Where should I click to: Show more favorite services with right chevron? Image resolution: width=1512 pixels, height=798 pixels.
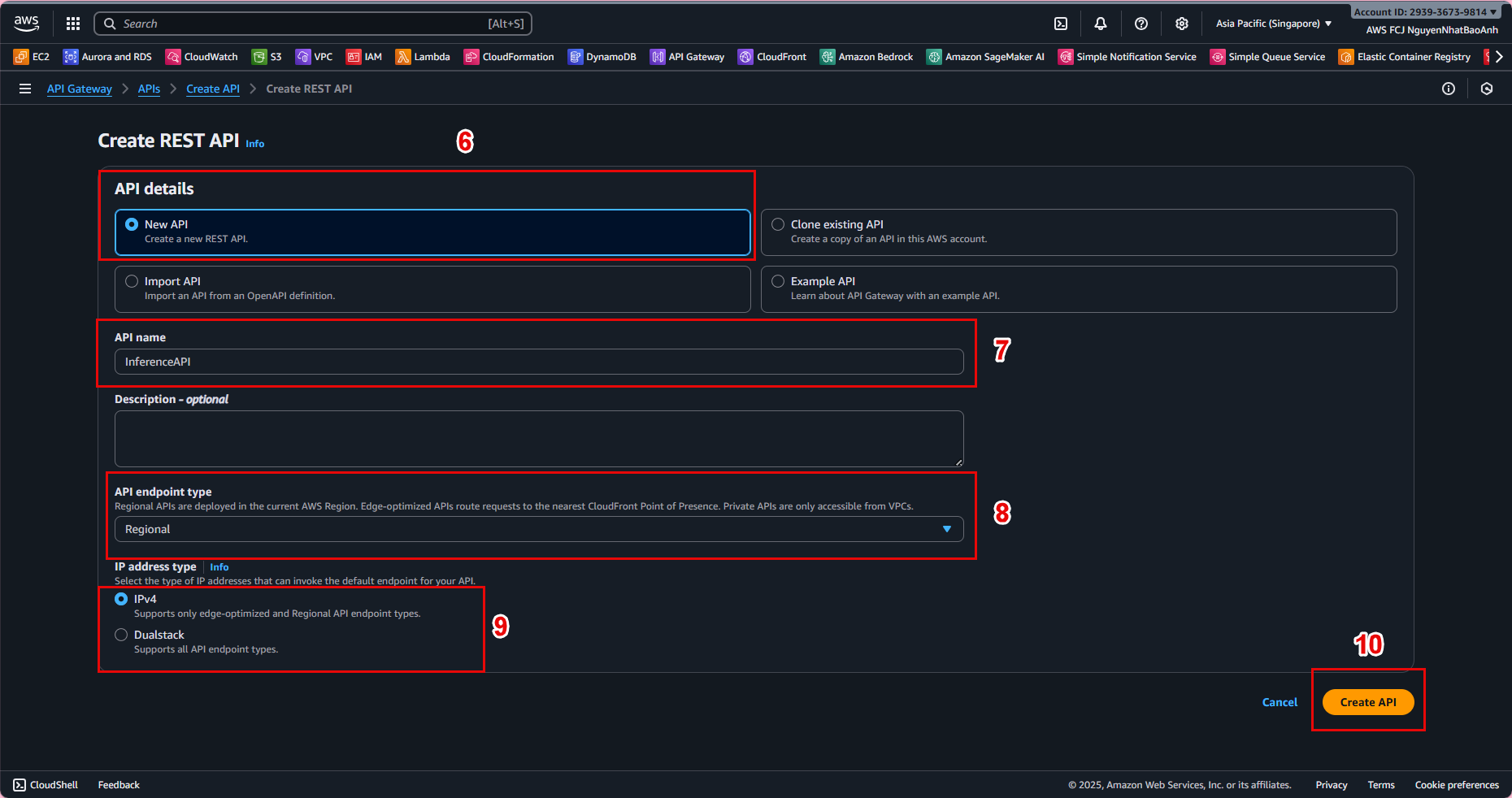[1499, 57]
